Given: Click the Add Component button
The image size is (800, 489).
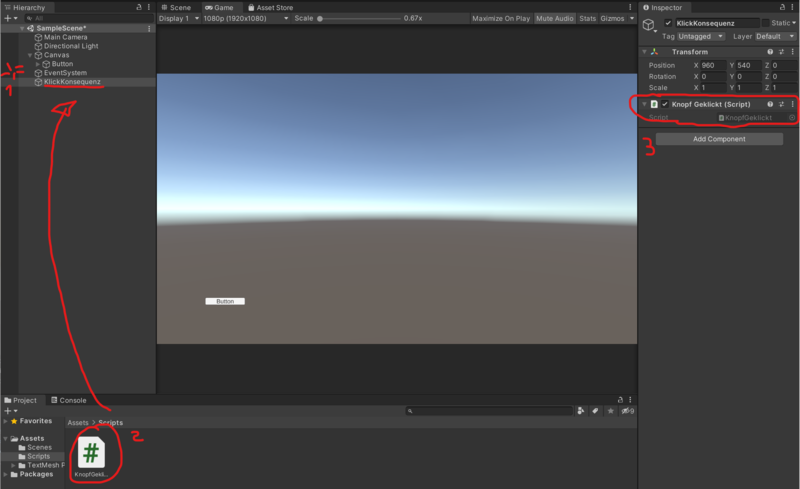Looking at the screenshot, I should 719,139.
